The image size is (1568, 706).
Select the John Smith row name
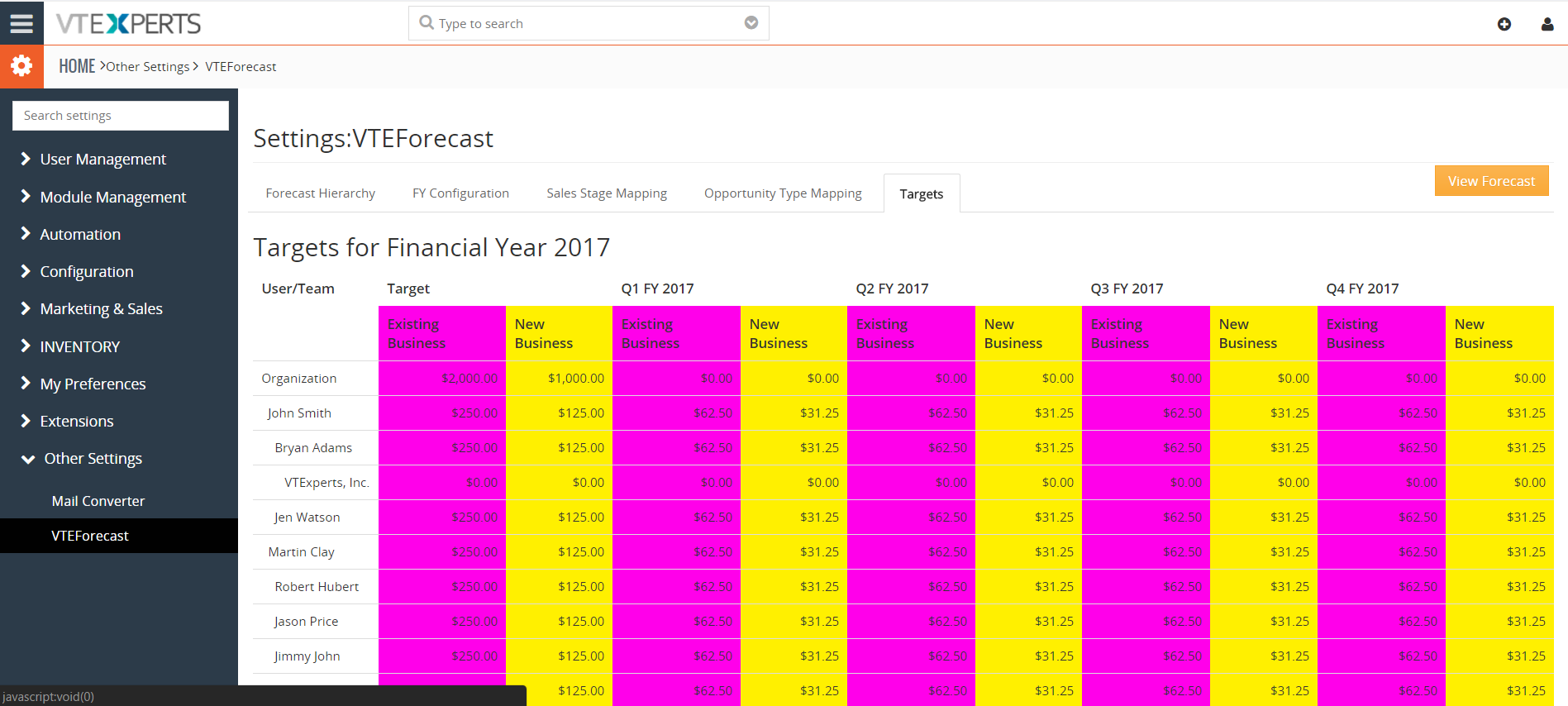pyautogui.click(x=299, y=413)
